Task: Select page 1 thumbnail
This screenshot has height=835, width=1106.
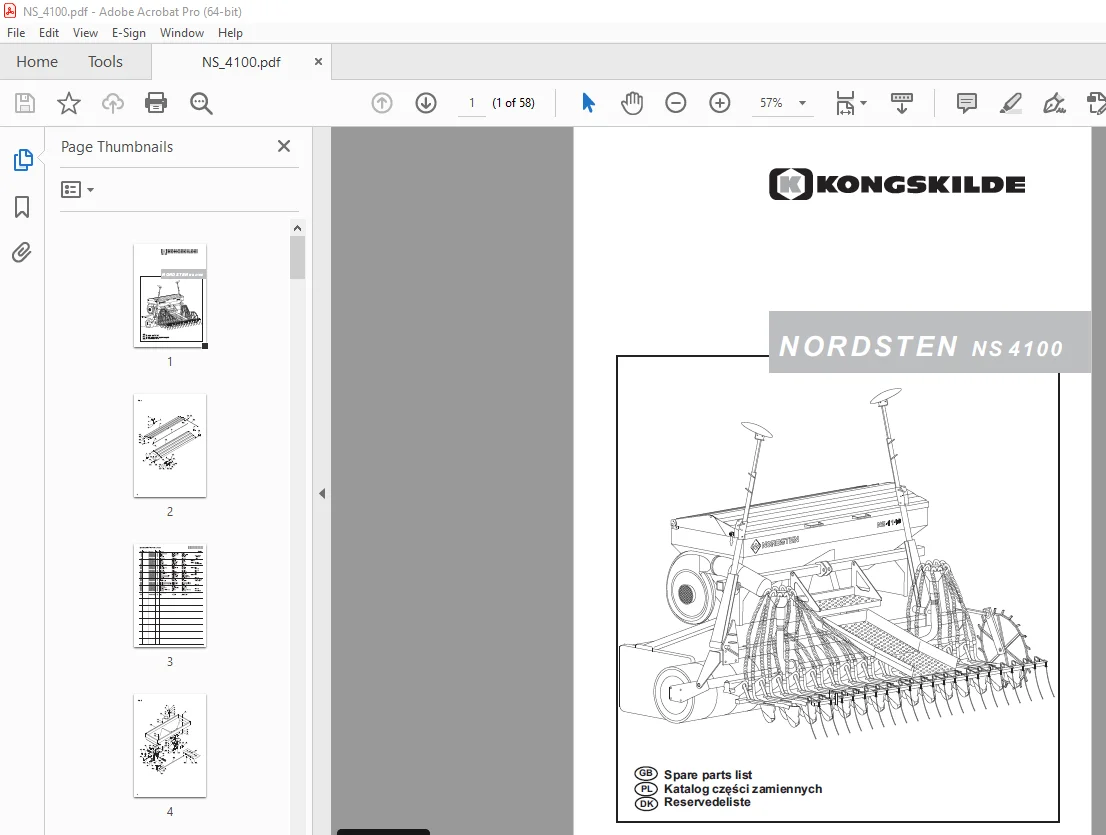Action: pyautogui.click(x=170, y=295)
